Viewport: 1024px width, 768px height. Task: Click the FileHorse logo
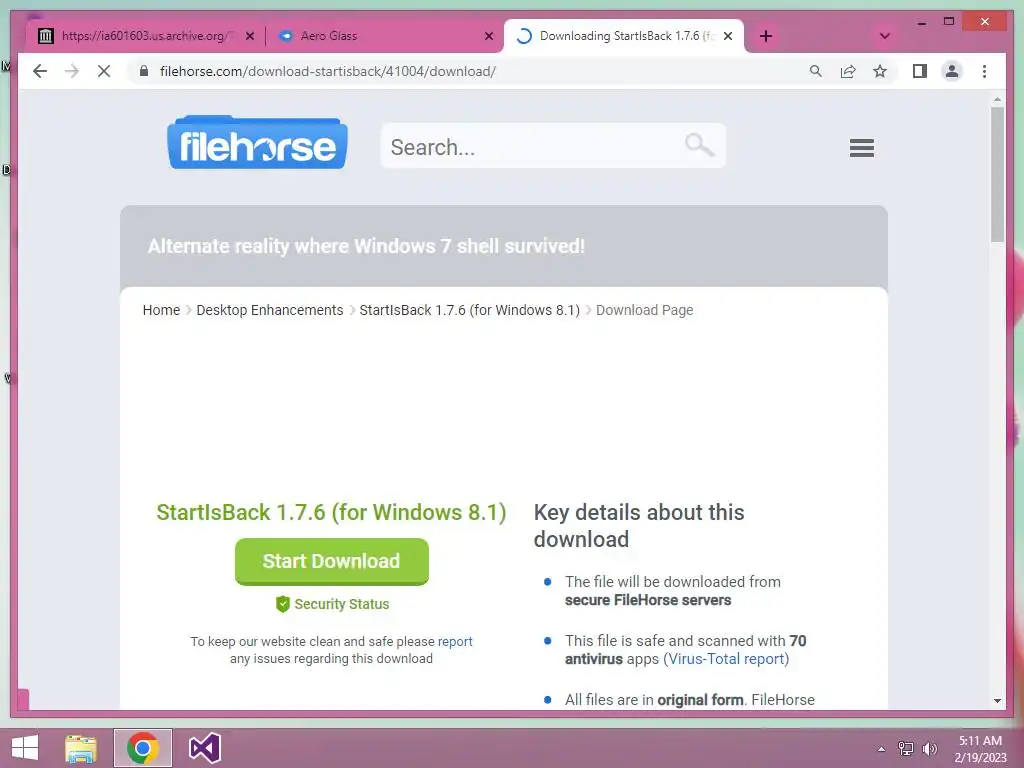pyautogui.click(x=257, y=143)
